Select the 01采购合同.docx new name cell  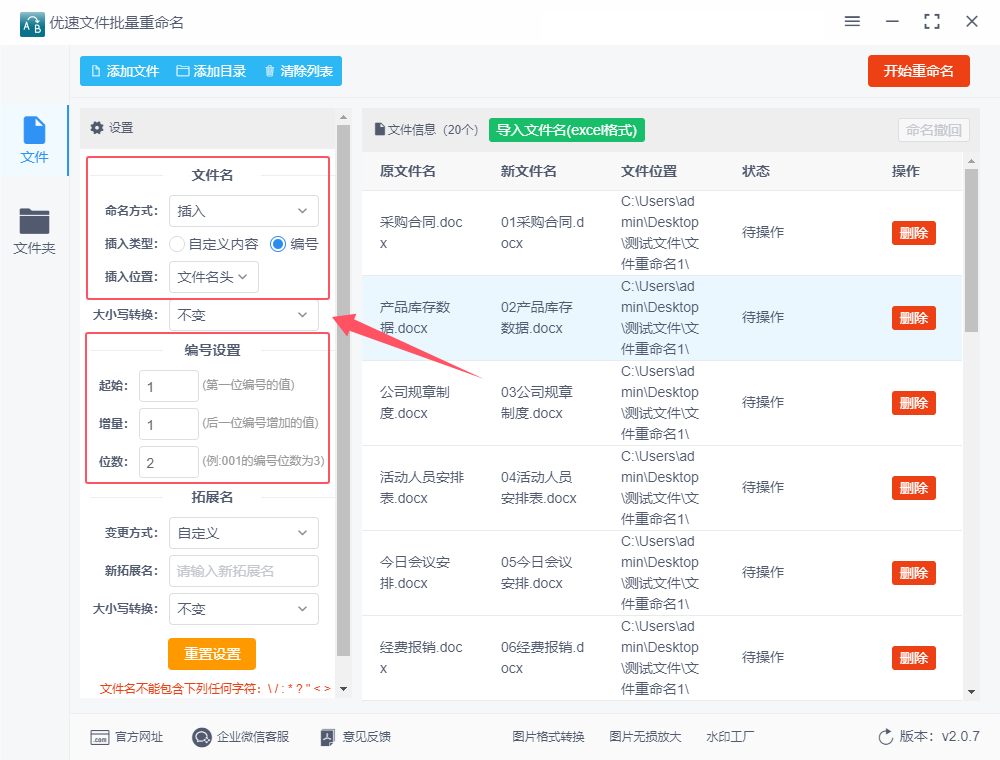point(542,233)
